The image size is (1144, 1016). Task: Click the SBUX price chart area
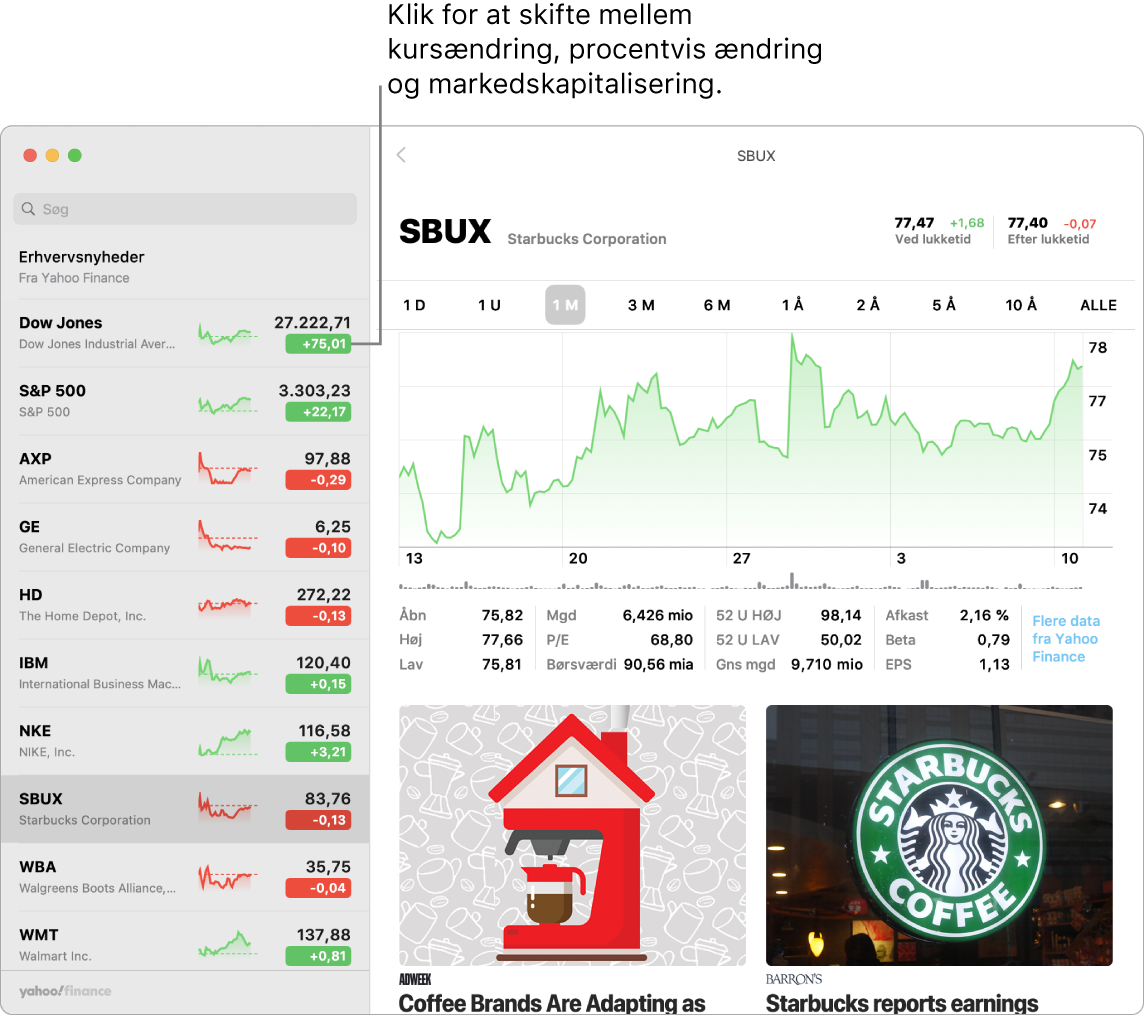click(741, 440)
